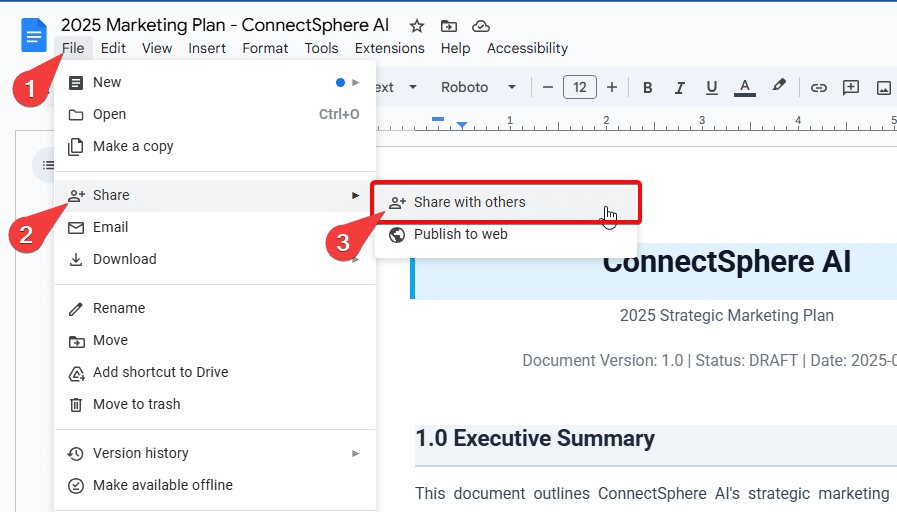Viewport: 897px width, 512px height.
Task: Click Share with others
Action: coord(506,203)
